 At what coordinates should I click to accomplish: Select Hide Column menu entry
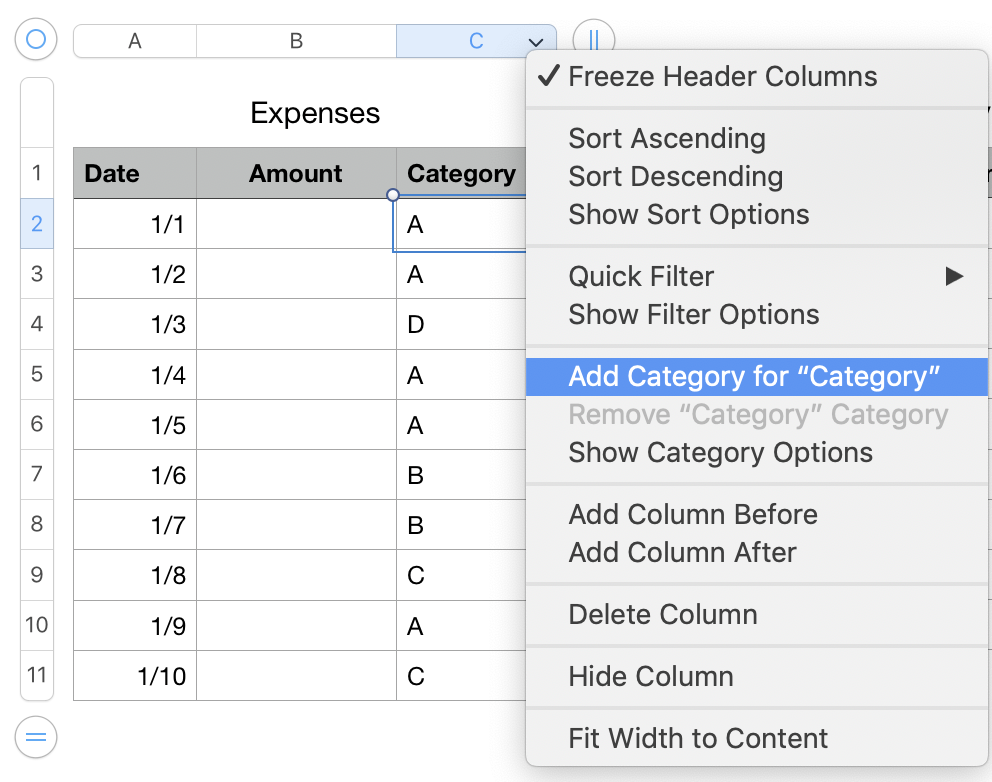(651, 677)
